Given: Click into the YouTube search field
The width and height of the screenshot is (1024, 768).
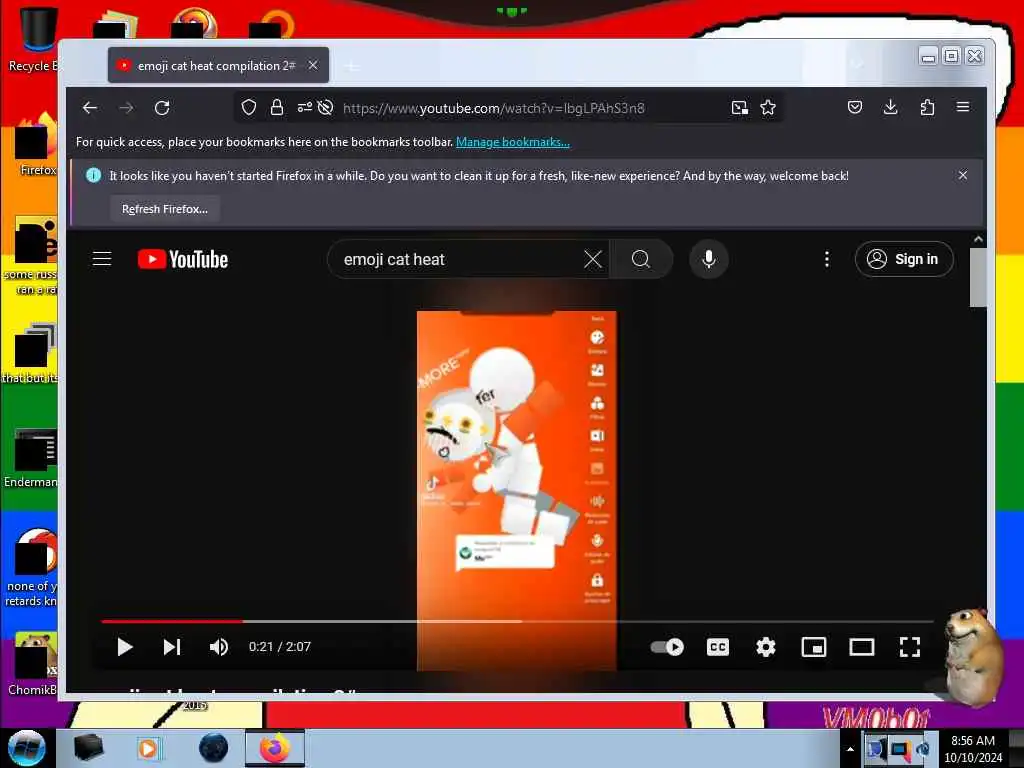Looking at the screenshot, I should 460,259.
